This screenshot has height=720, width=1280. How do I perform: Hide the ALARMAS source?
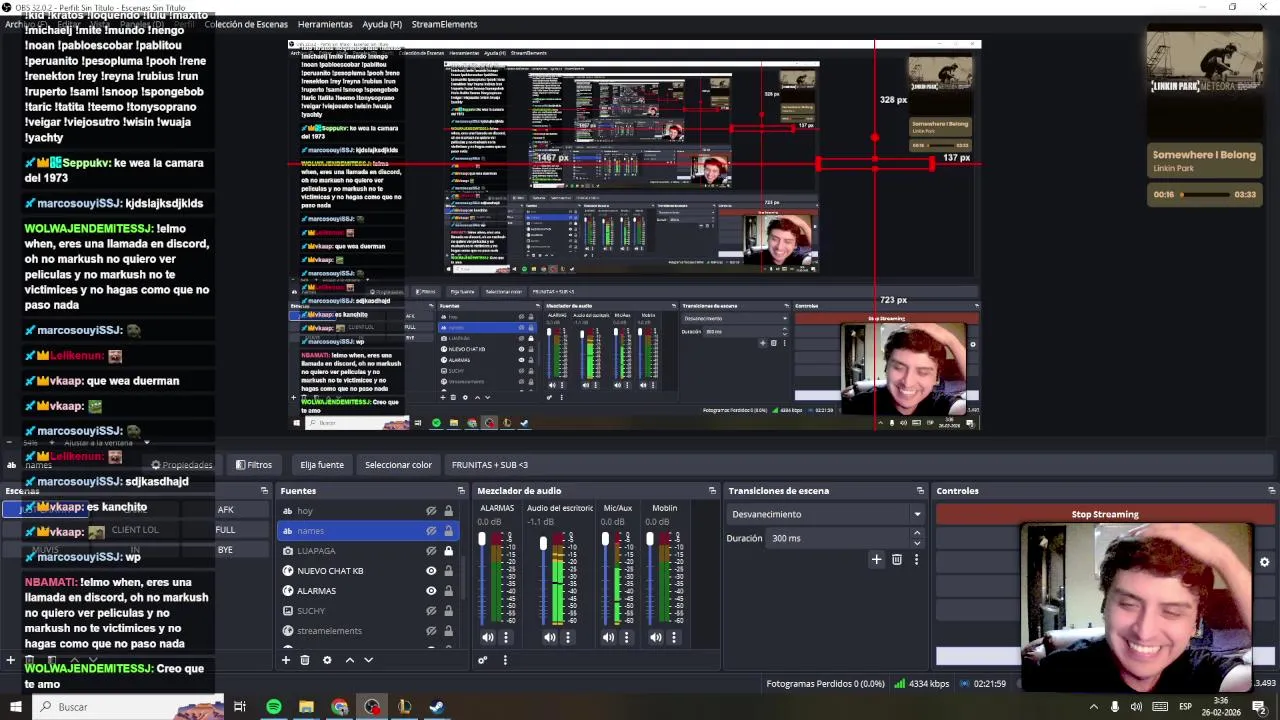coord(431,591)
